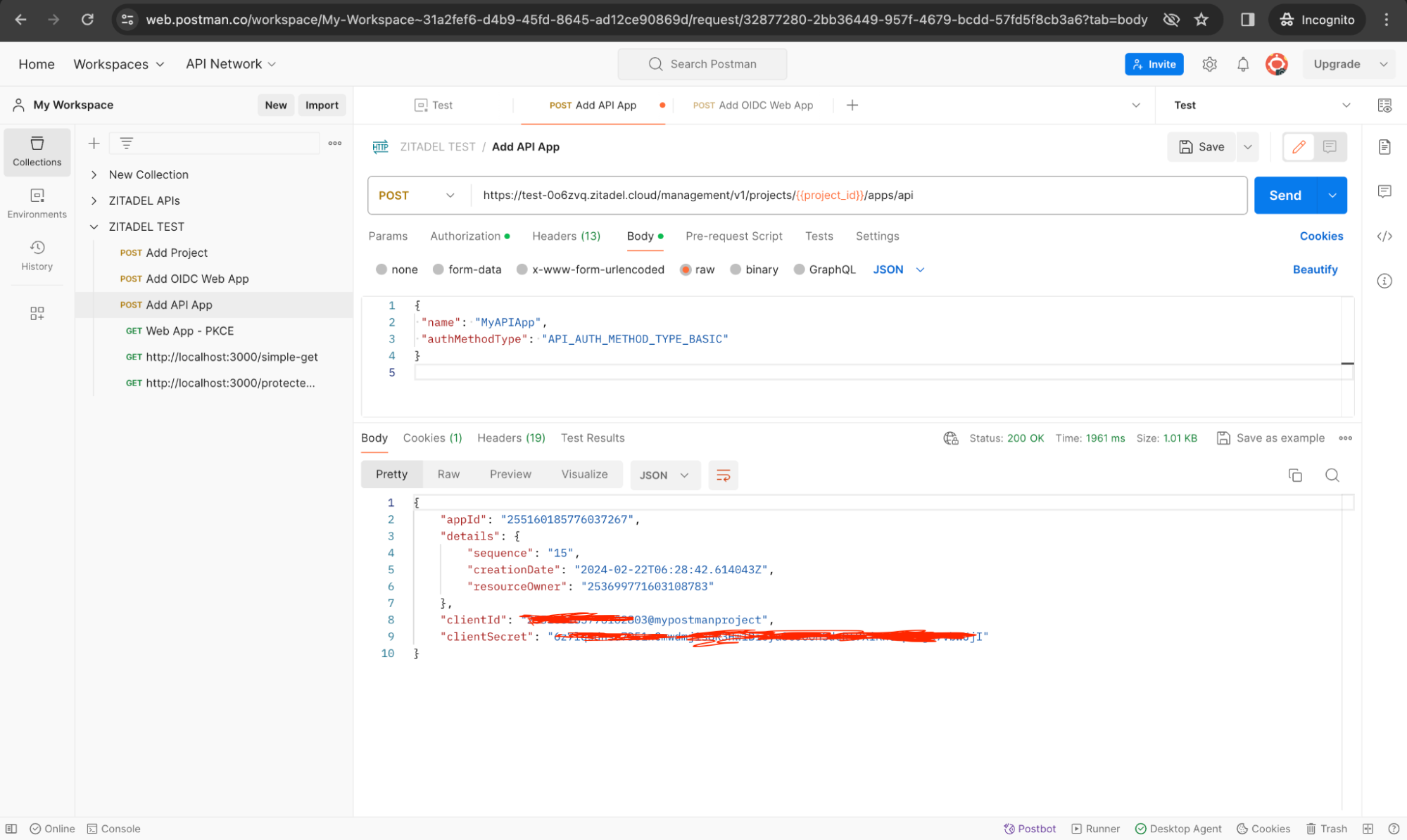Viewport: 1407px width, 840px height.
Task: Open the response Headers (19) tab
Action: [x=511, y=438]
